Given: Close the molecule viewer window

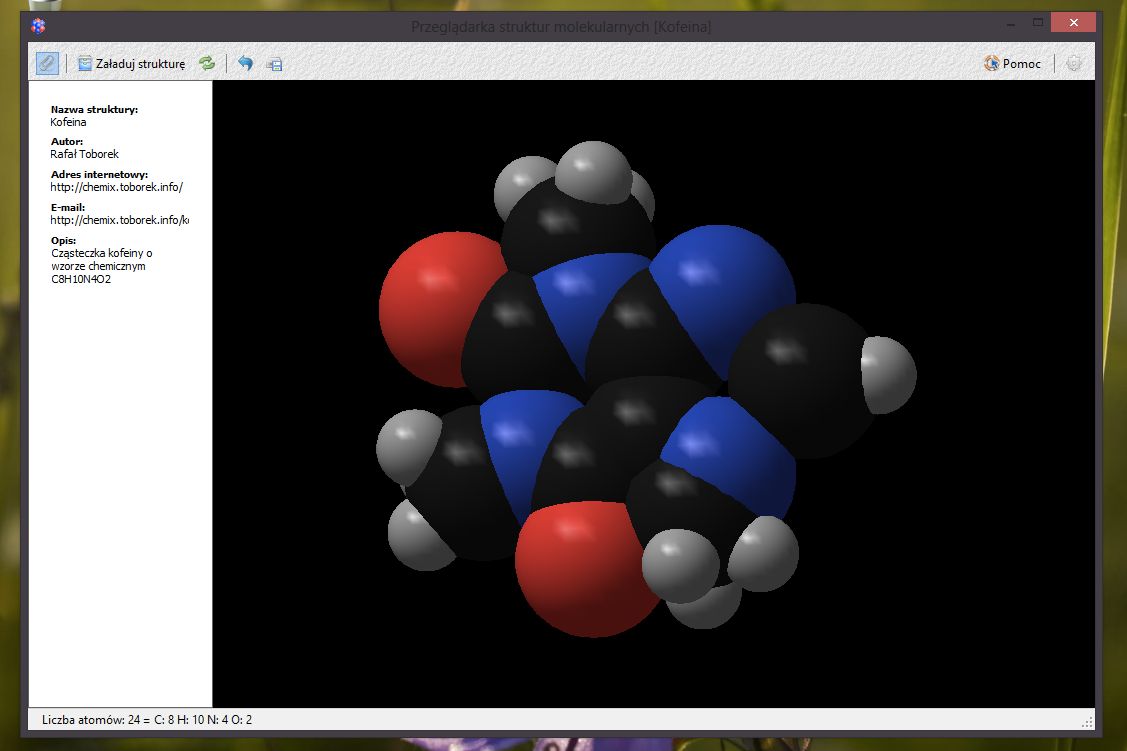Looking at the screenshot, I should [1077, 22].
